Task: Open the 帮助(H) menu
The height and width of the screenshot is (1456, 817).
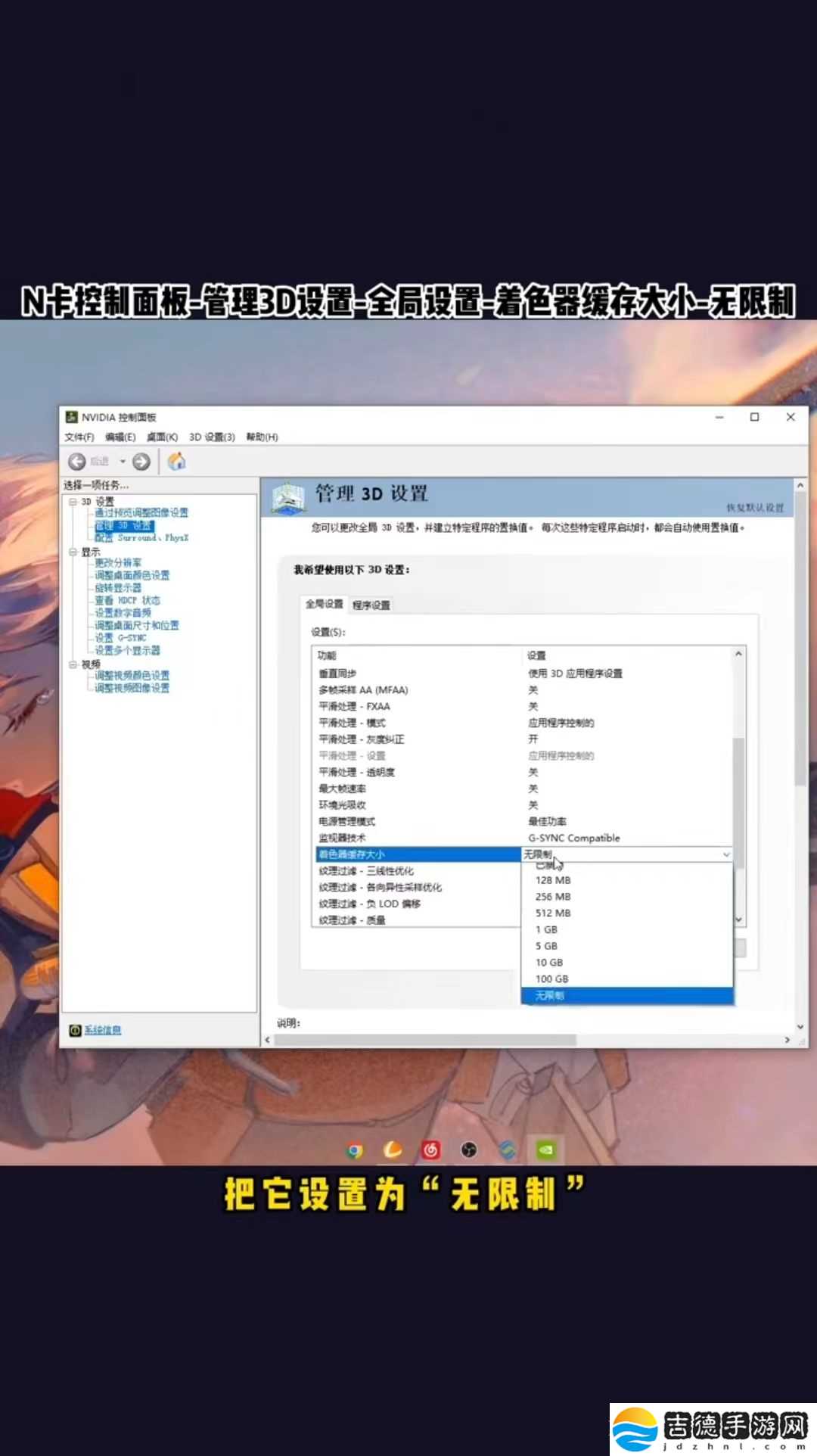Action: coord(262,437)
